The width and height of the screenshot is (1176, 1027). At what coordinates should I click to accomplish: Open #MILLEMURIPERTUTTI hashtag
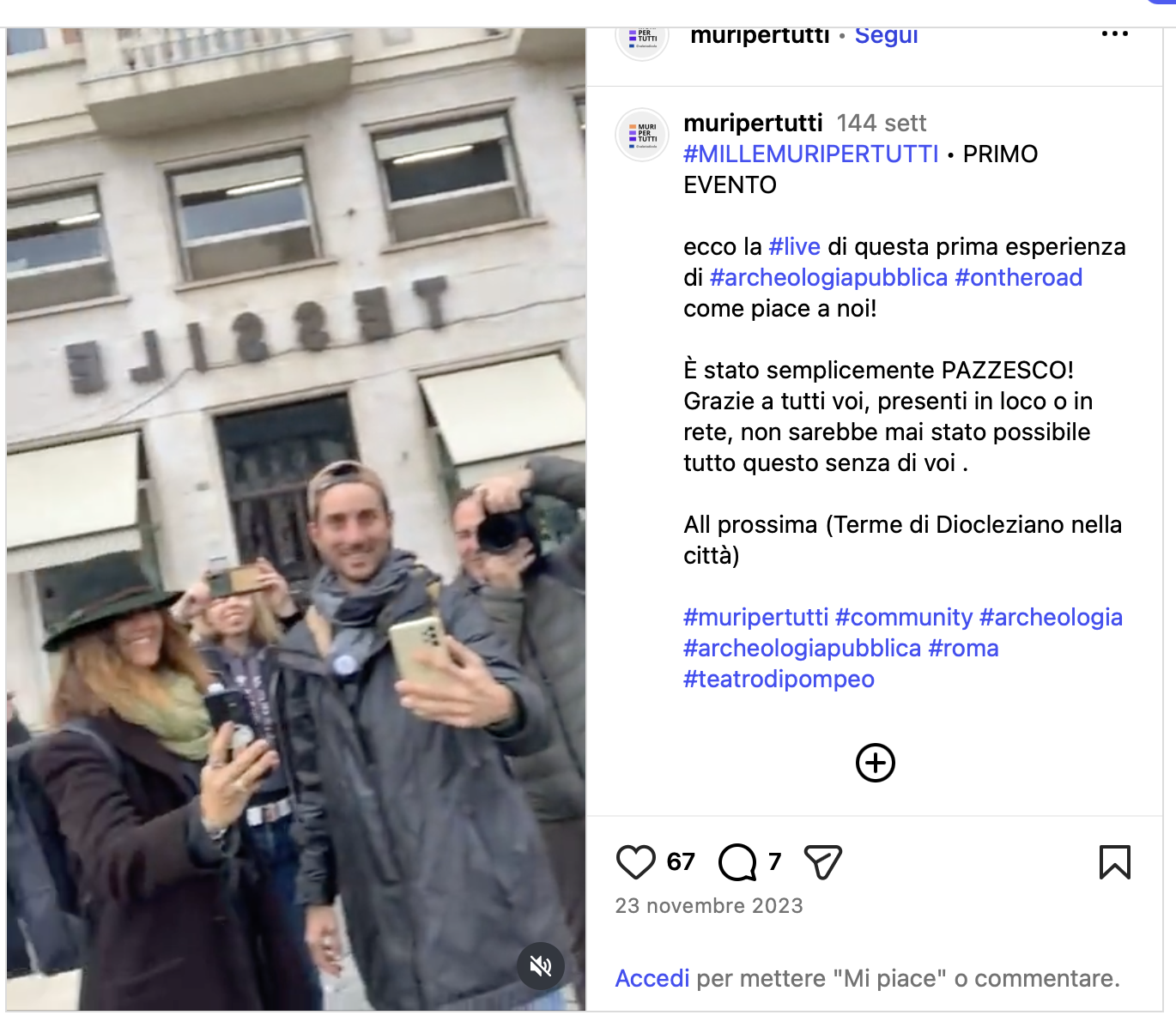(811, 154)
